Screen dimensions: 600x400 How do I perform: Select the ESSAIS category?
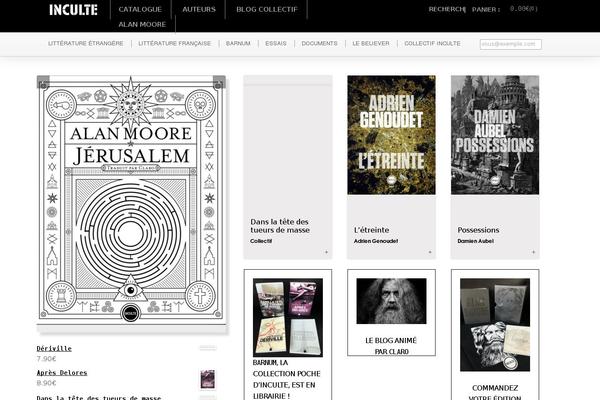coord(276,44)
